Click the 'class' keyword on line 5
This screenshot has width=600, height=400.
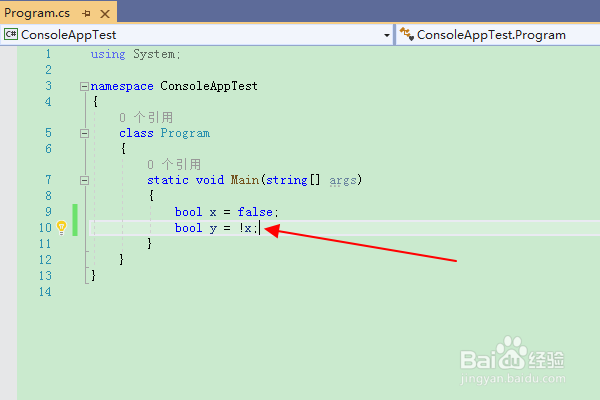(136, 133)
